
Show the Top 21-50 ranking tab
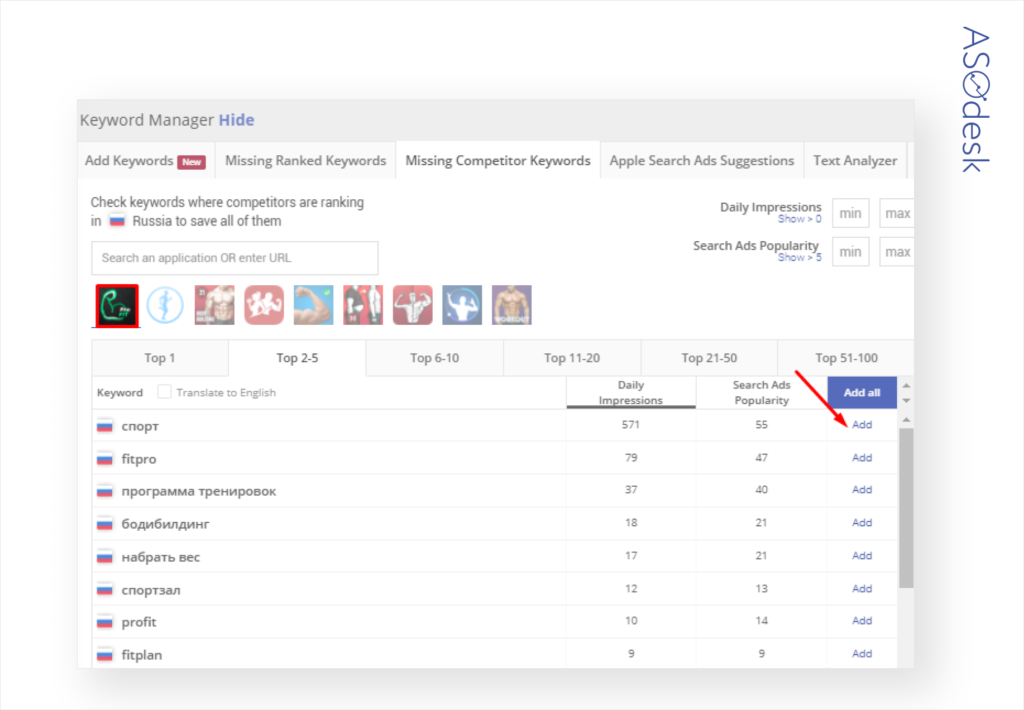pyautogui.click(x=709, y=358)
